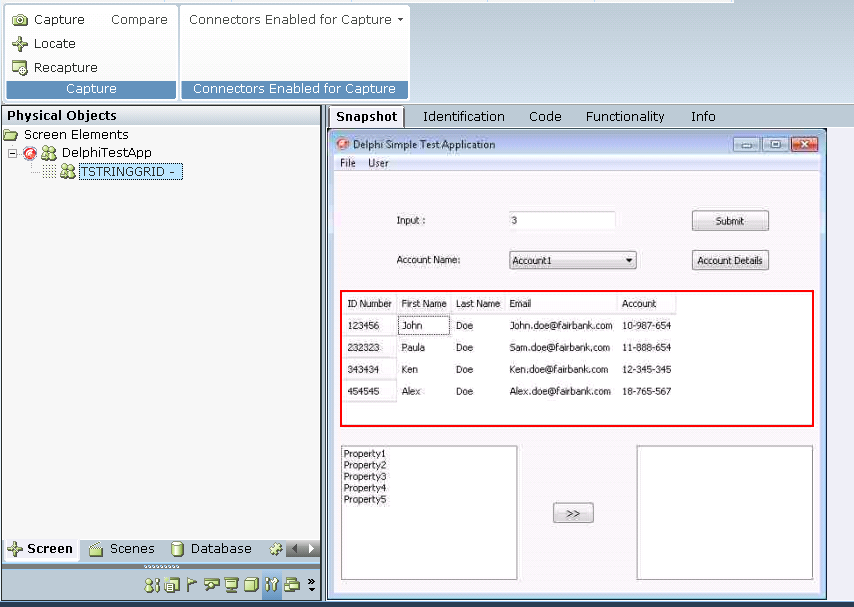Viewport: 854px width, 607px height.
Task: Switch to the Database tab
Action: click(211, 549)
